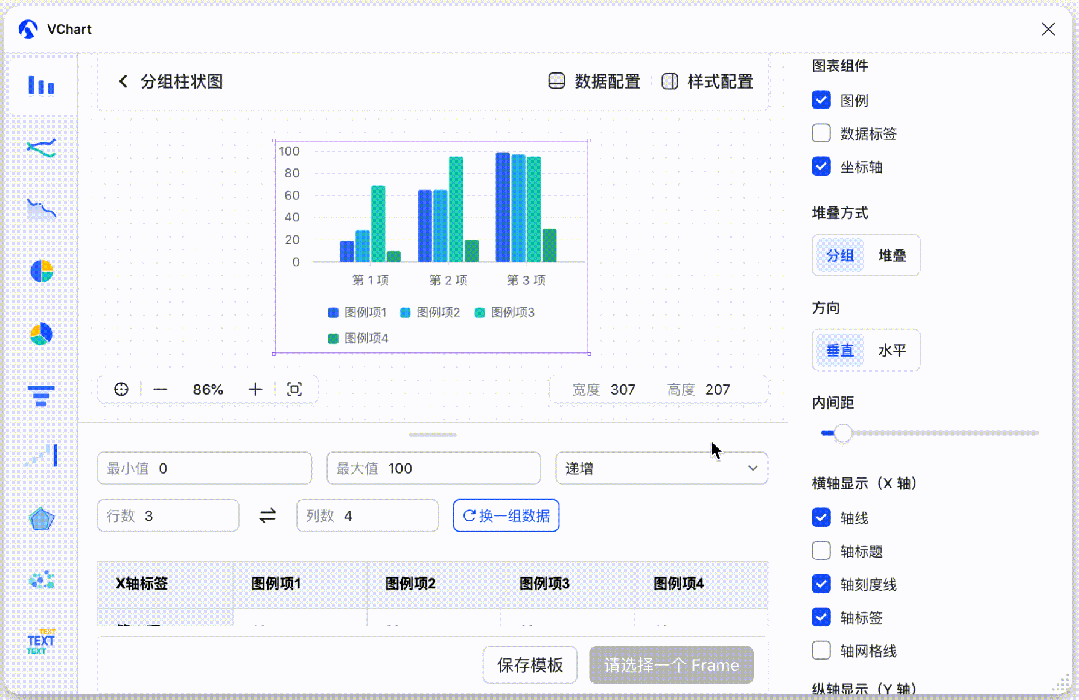The width and height of the screenshot is (1079, 700).
Task: Open the 样式配置 tab
Action: (707, 81)
